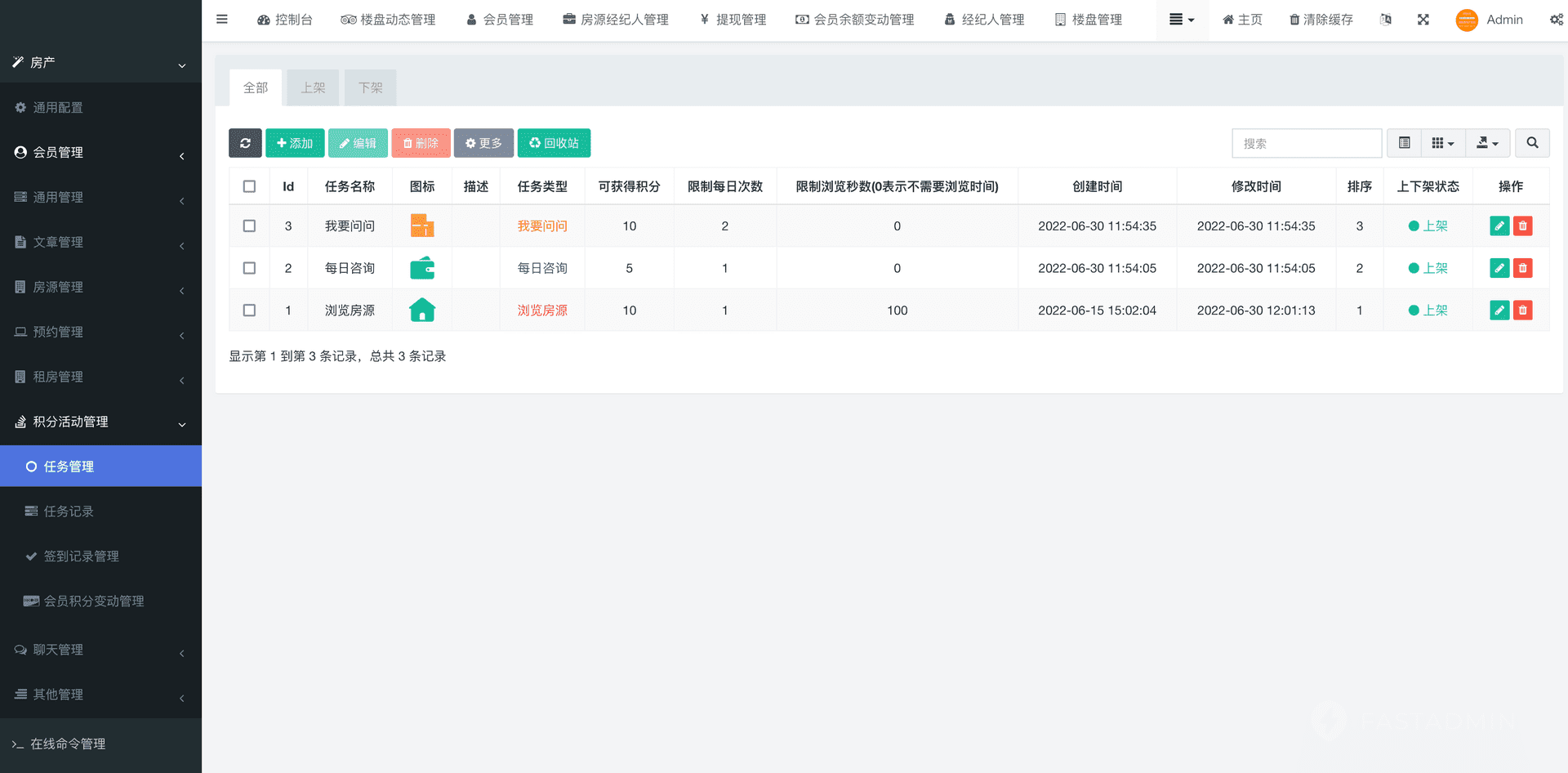
Task: Open 任务记录 in sidebar menu
Action: pos(69,512)
